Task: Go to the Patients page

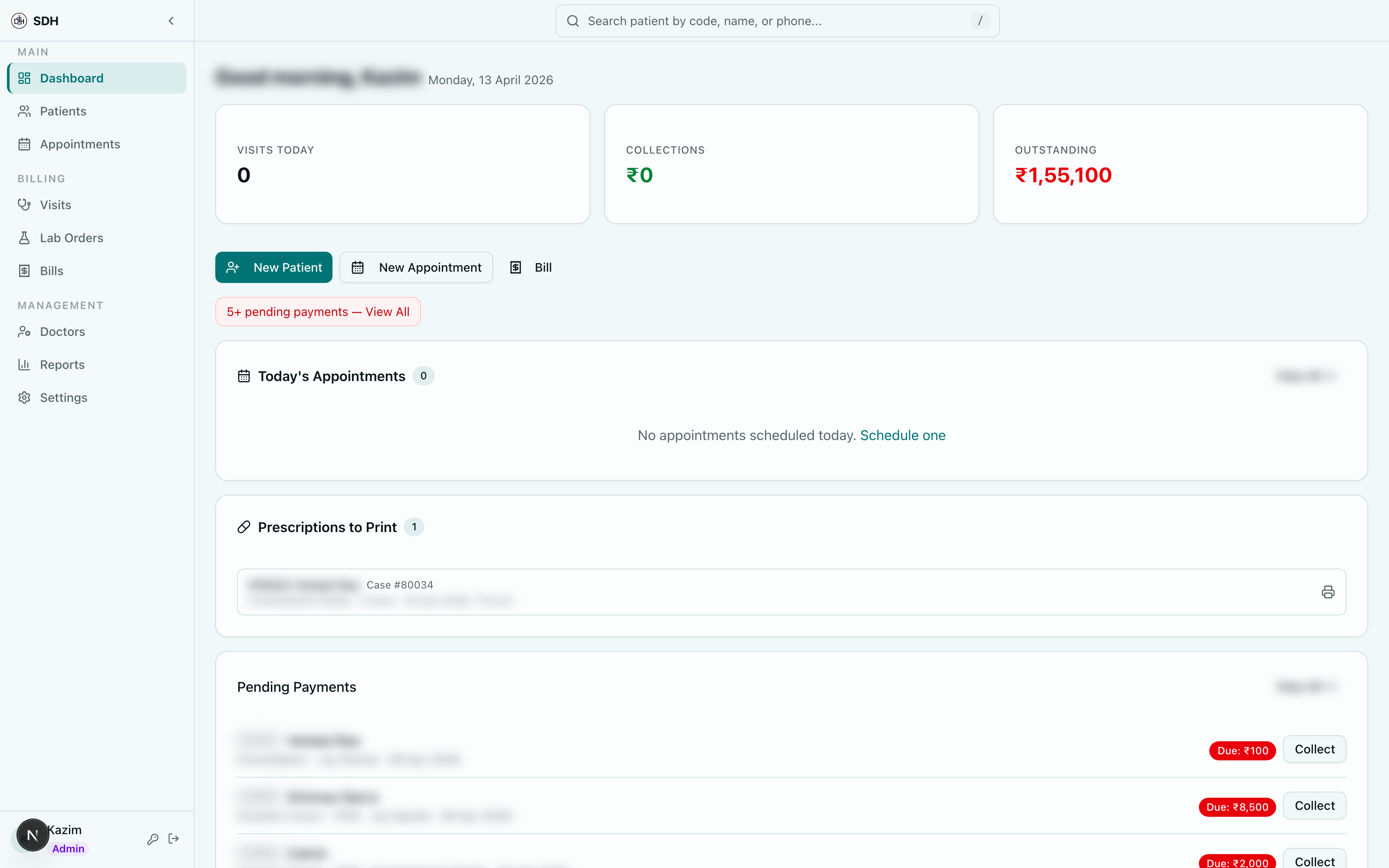Action: click(x=96, y=112)
